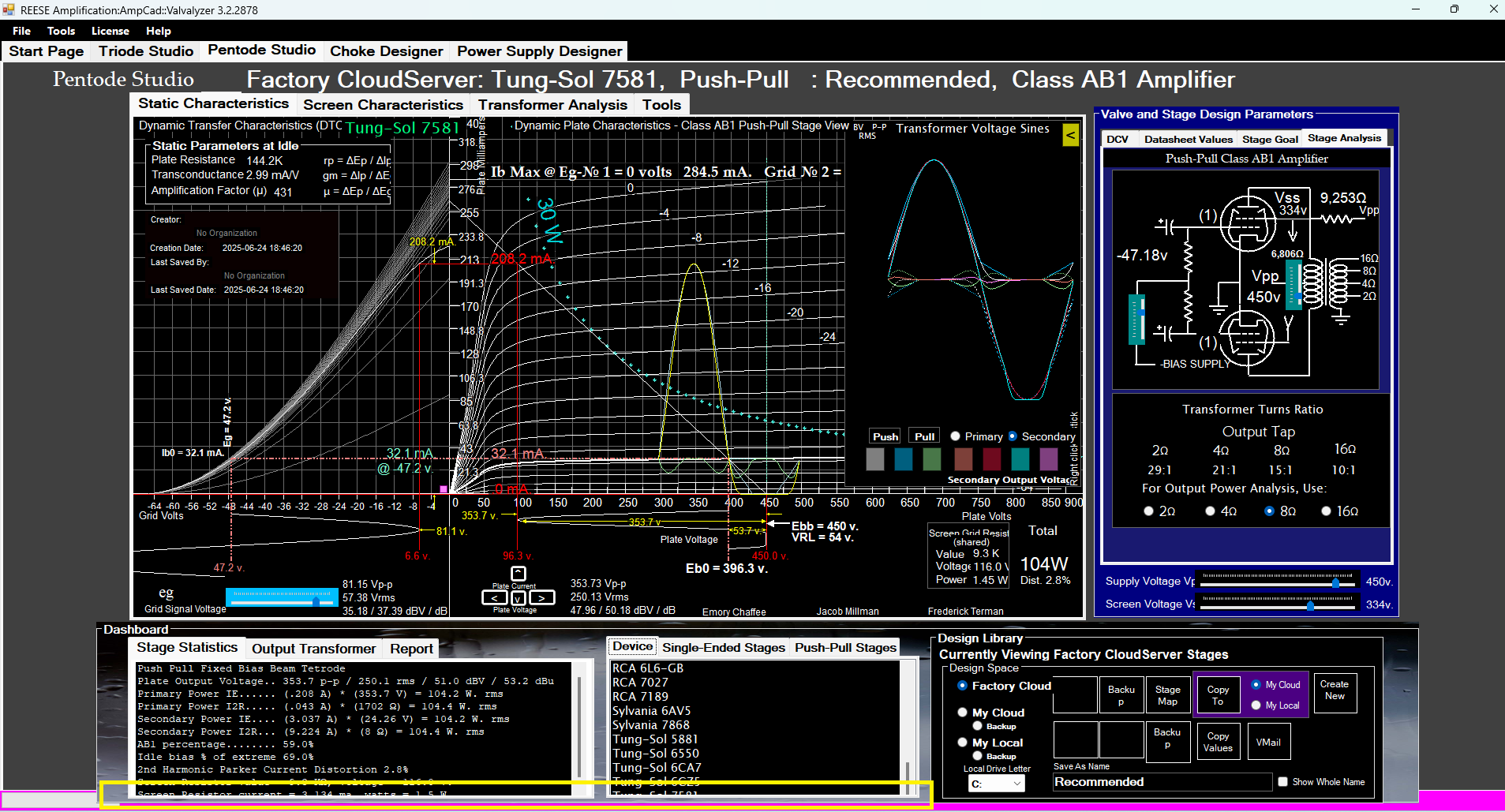Enable Show Whole Name checkbox
Screen dimensions: 1505x812
point(1282,782)
